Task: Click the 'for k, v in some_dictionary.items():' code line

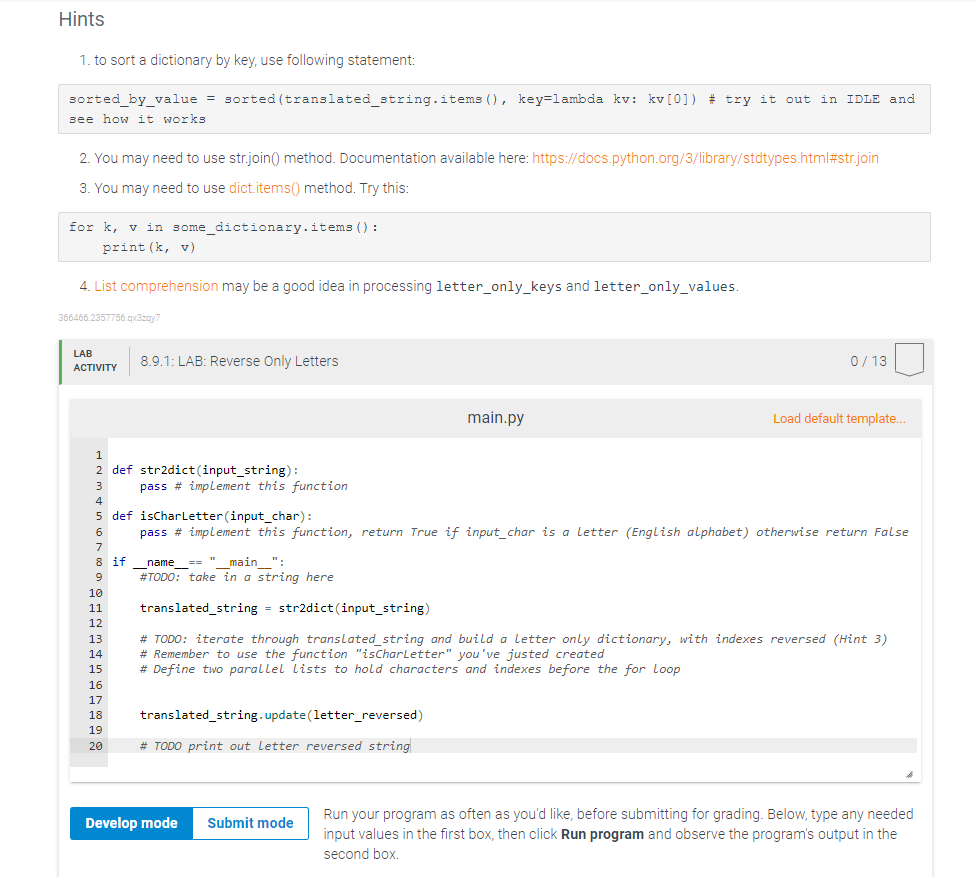Action: pos(224,227)
